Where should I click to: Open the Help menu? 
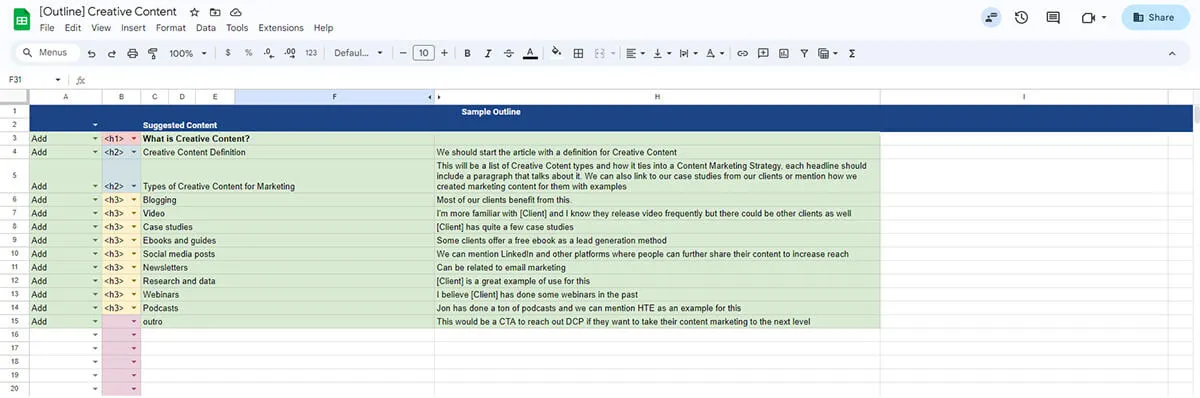coord(323,28)
